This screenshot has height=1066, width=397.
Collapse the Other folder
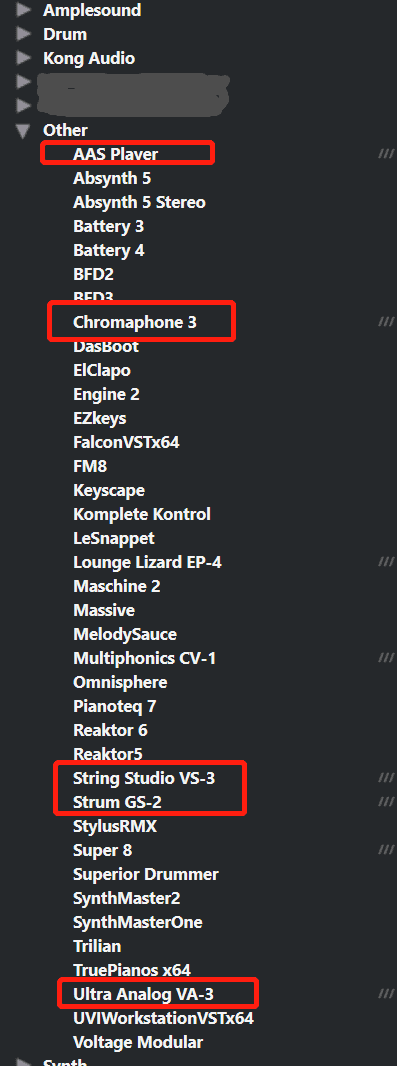coord(24,130)
